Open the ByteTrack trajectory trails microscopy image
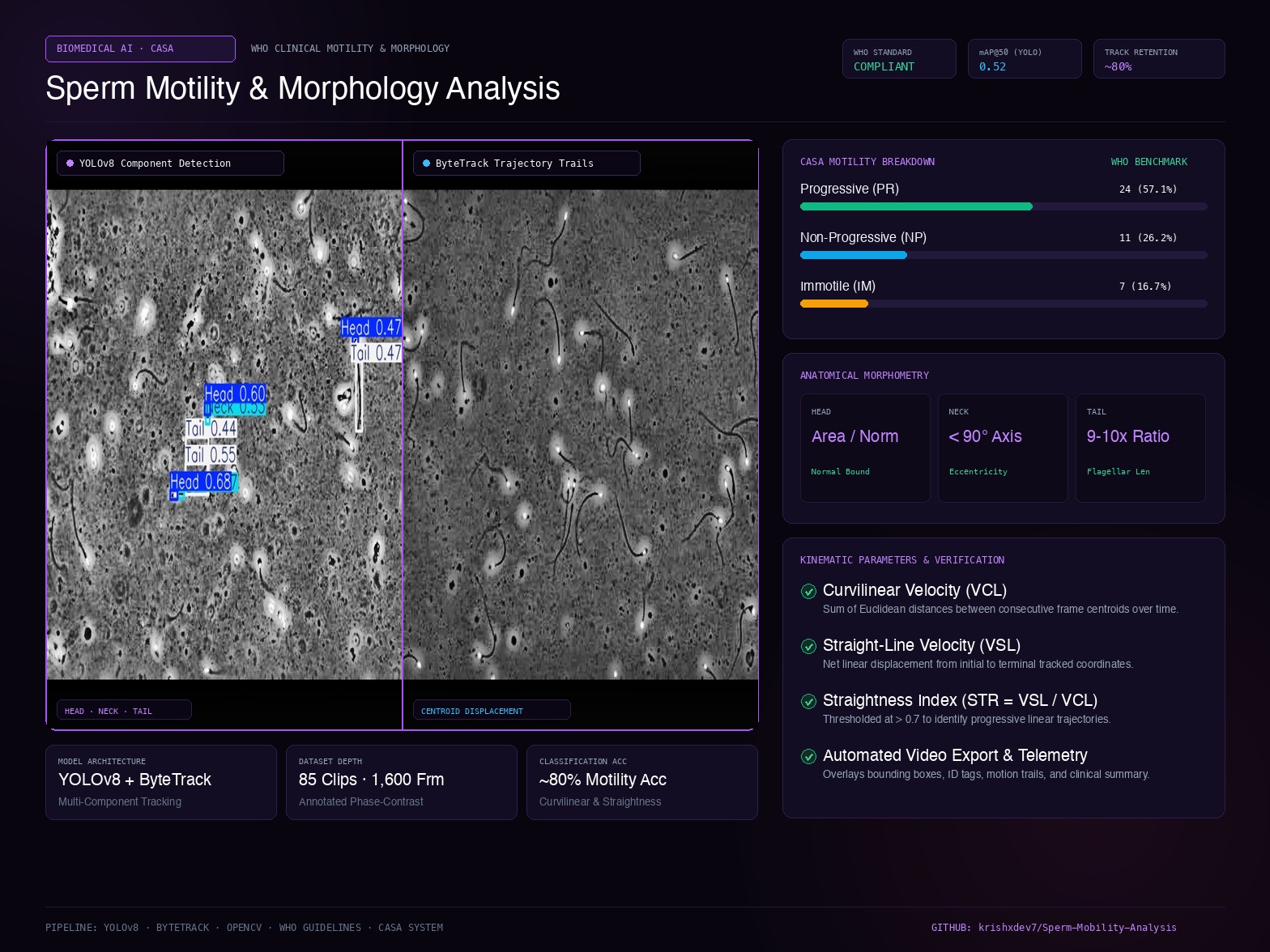This screenshot has width=1270, height=952. (581, 435)
